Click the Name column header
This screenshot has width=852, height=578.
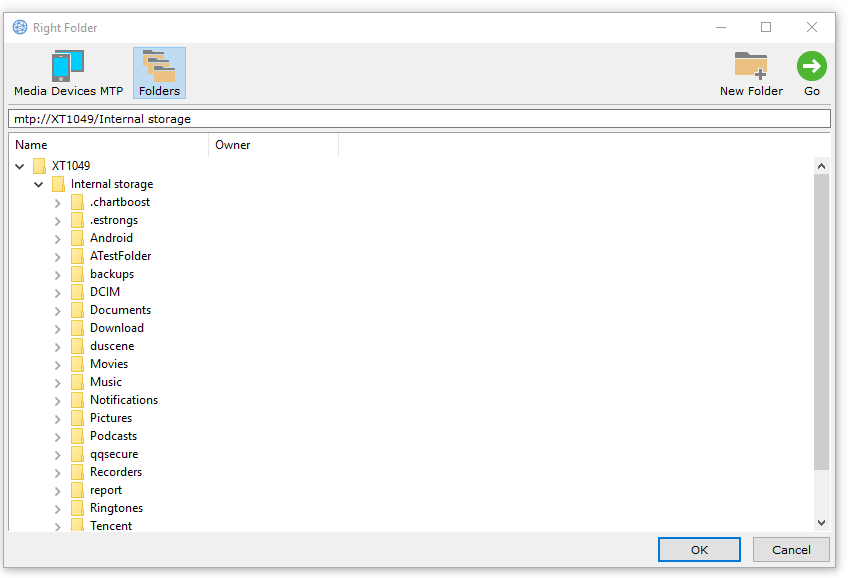pyautogui.click(x=108, y=145)
